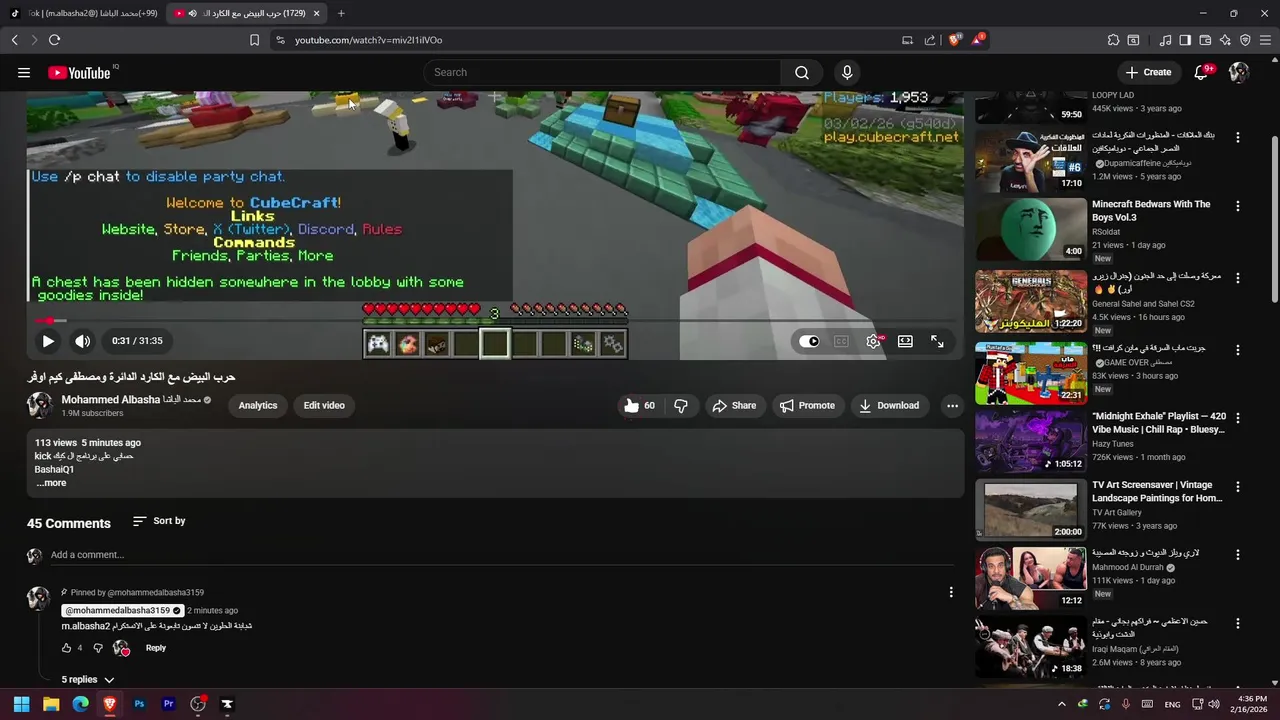Open account avatar menu in YouTube header

pos(1239,72)
